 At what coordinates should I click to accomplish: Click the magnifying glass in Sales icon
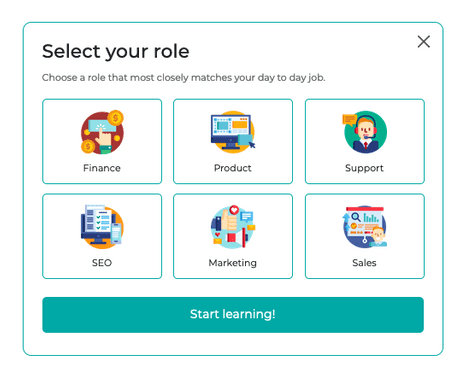(x=356, y=217)
